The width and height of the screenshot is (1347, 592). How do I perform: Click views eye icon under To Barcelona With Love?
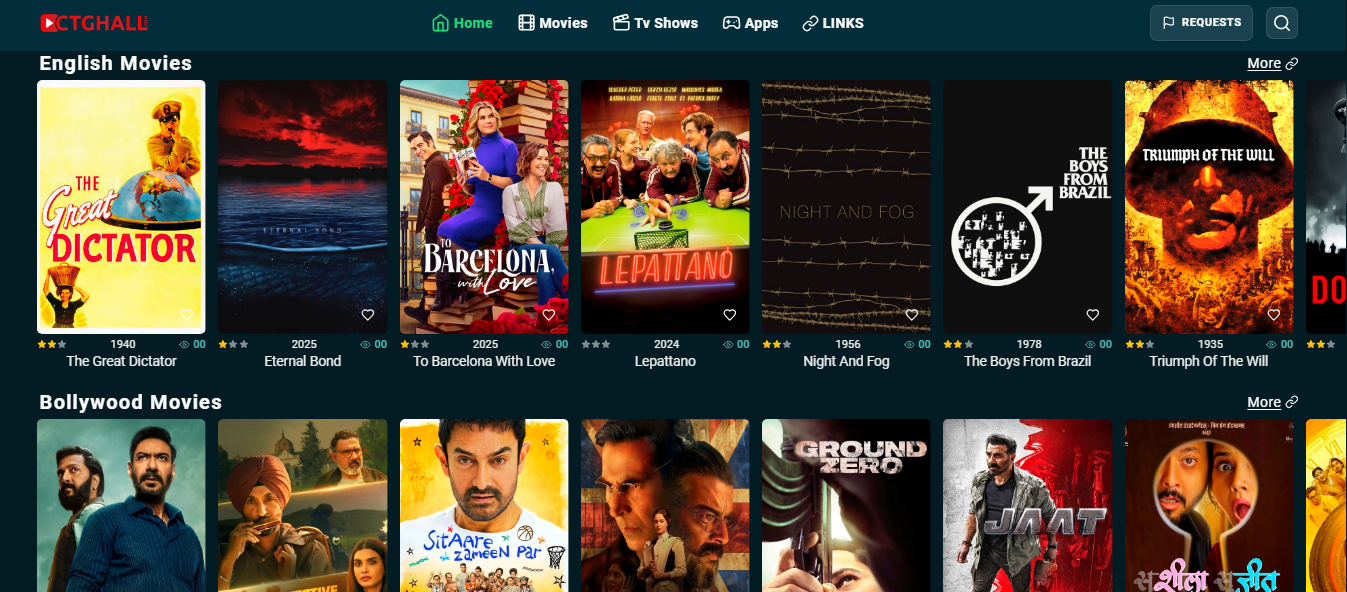546,344
